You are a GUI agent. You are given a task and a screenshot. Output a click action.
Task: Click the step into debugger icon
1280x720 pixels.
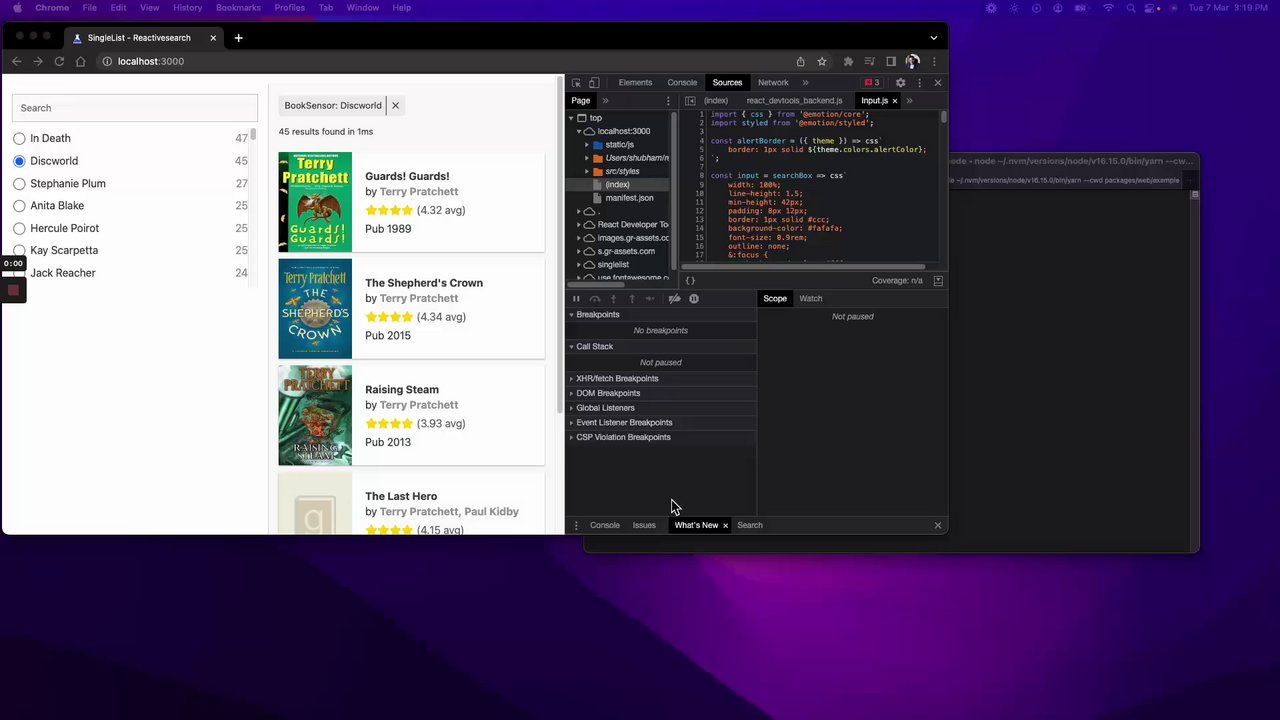pyautogui.click(x=614, y=299)
